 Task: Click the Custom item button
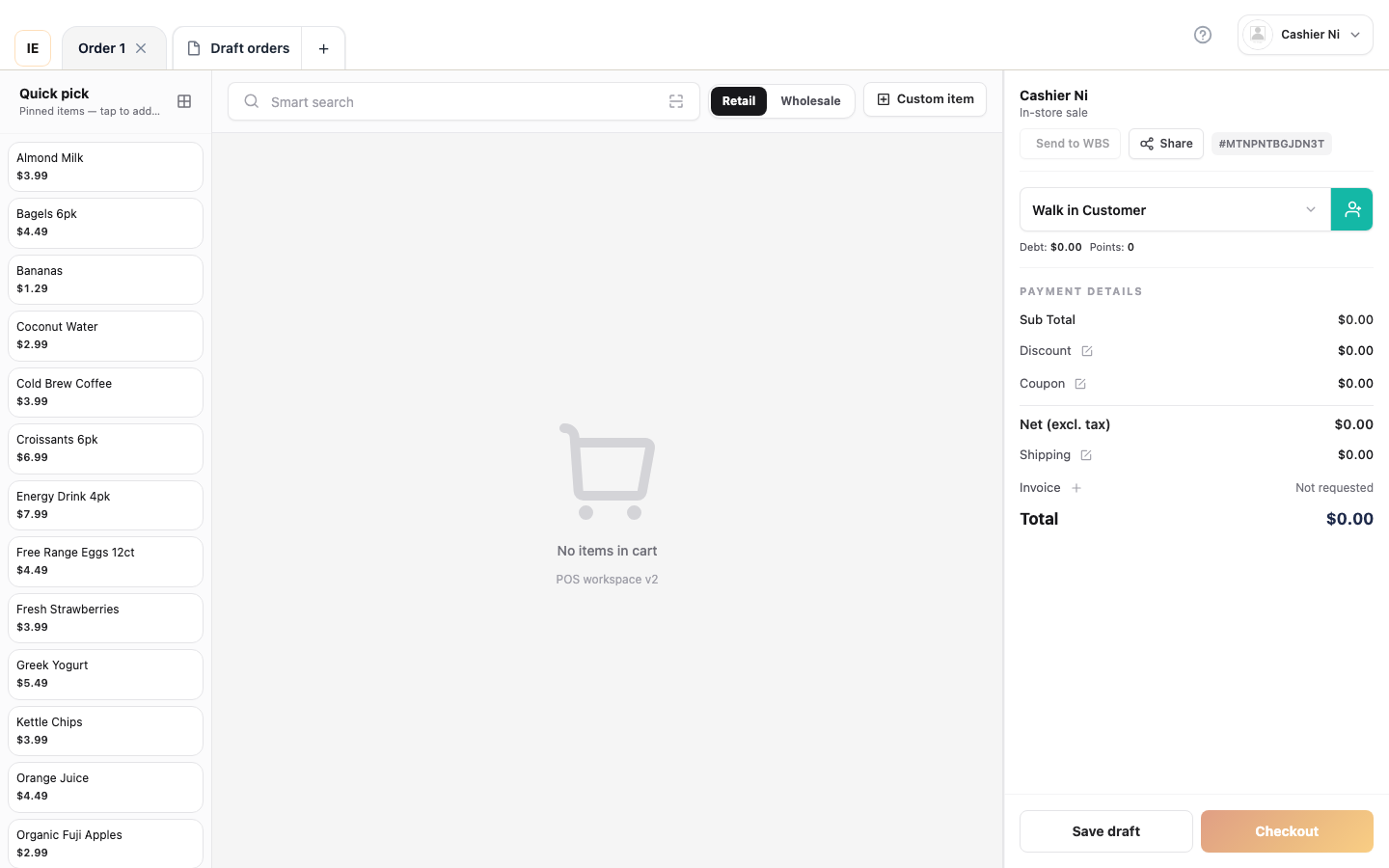[925, 99]
